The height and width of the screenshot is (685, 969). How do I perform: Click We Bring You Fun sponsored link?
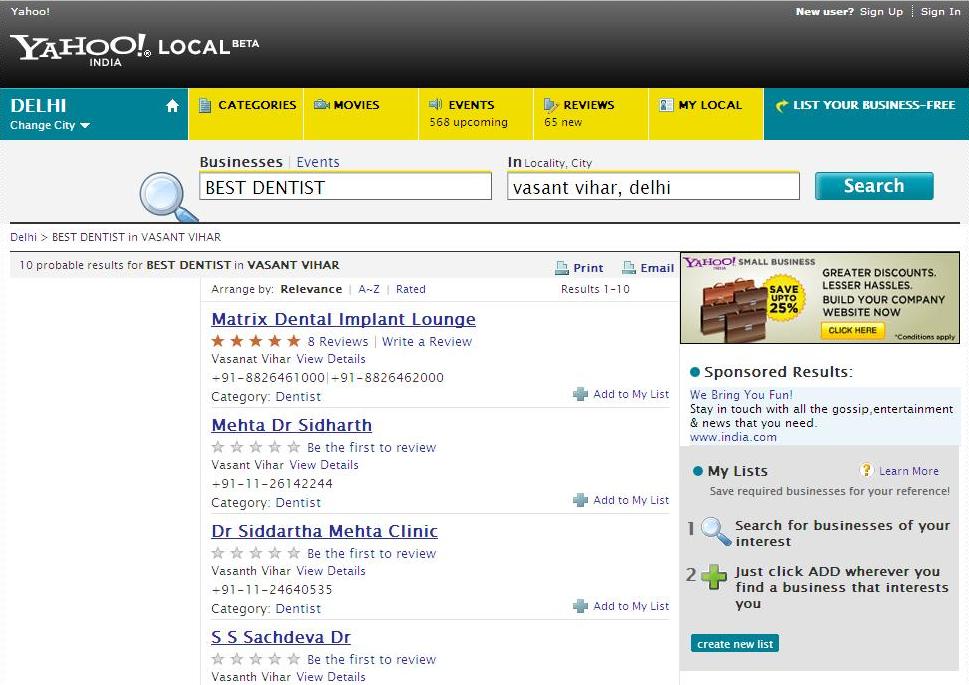(x=741, y=394)
